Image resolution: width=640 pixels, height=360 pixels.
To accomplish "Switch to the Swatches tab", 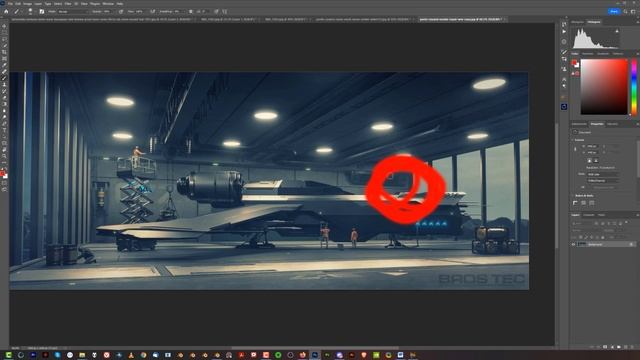I will tap(588, 53).
